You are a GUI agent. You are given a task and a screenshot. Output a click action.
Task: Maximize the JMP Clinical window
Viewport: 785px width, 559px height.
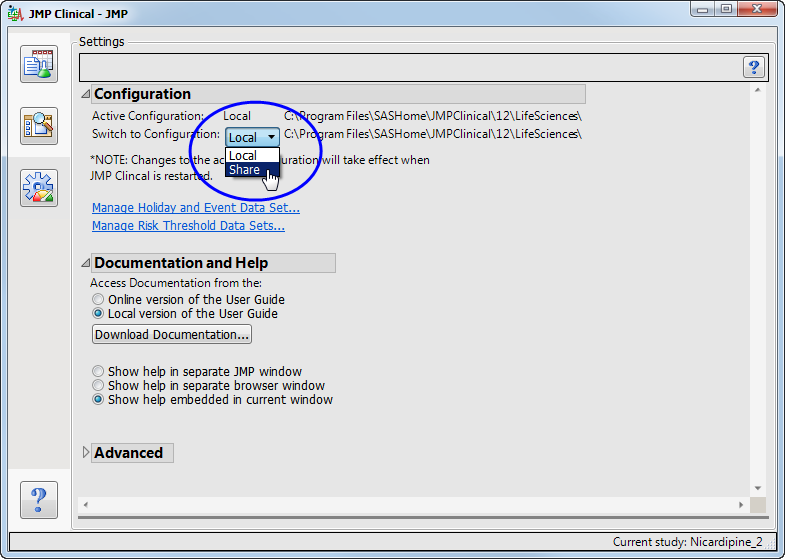(x=726, y=10)
